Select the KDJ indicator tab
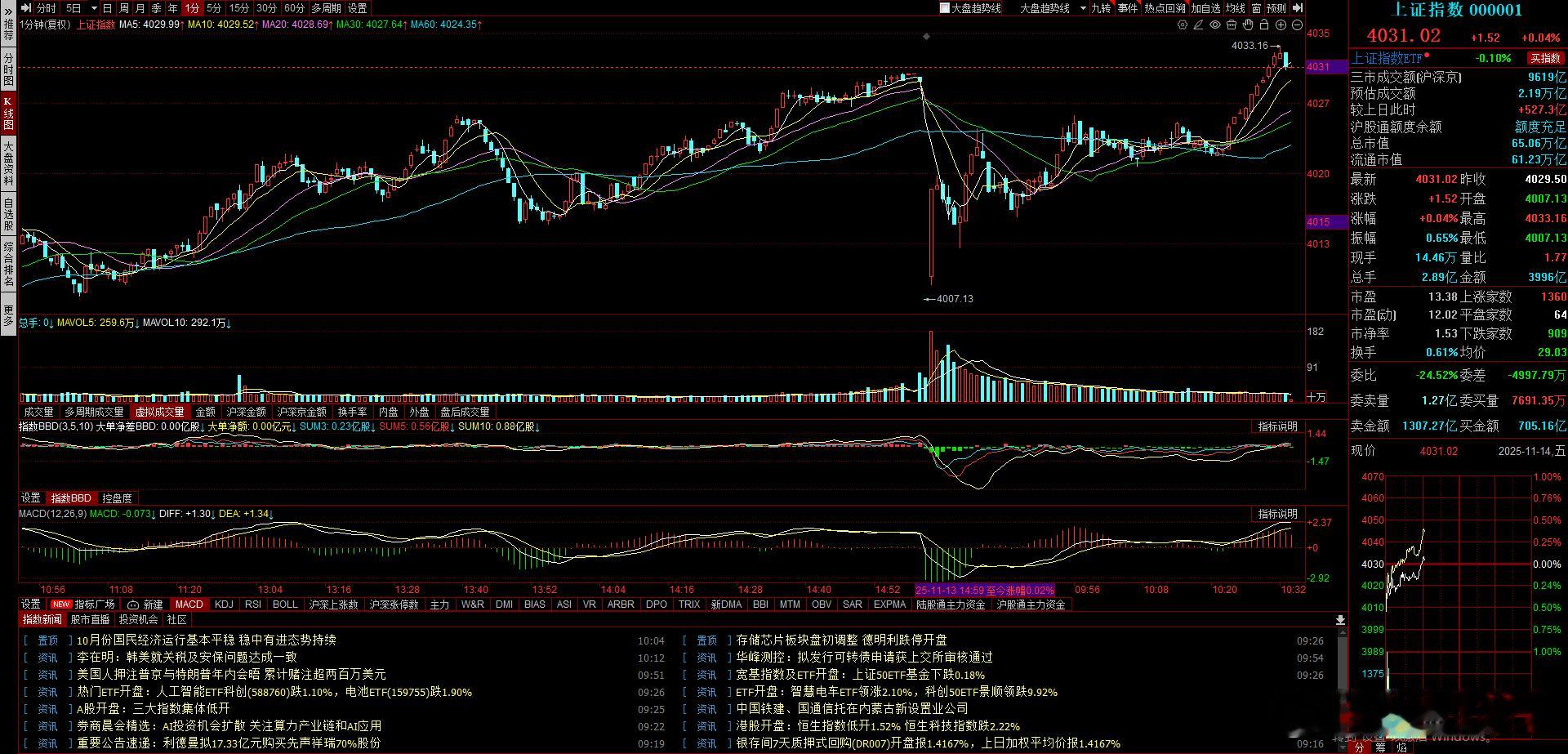Screen dimensions: 1568x754 (223, 605)
